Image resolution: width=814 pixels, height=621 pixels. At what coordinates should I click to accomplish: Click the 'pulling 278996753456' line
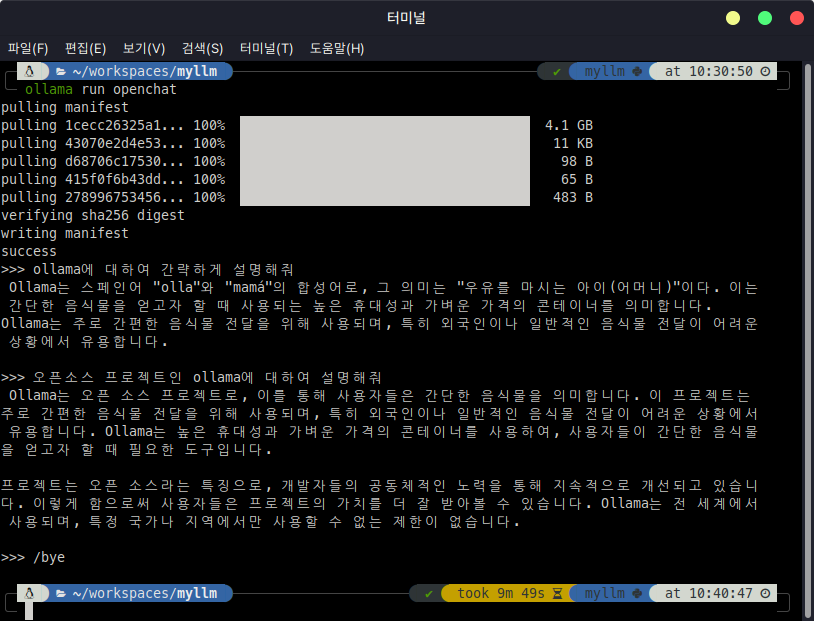point(113,197)
